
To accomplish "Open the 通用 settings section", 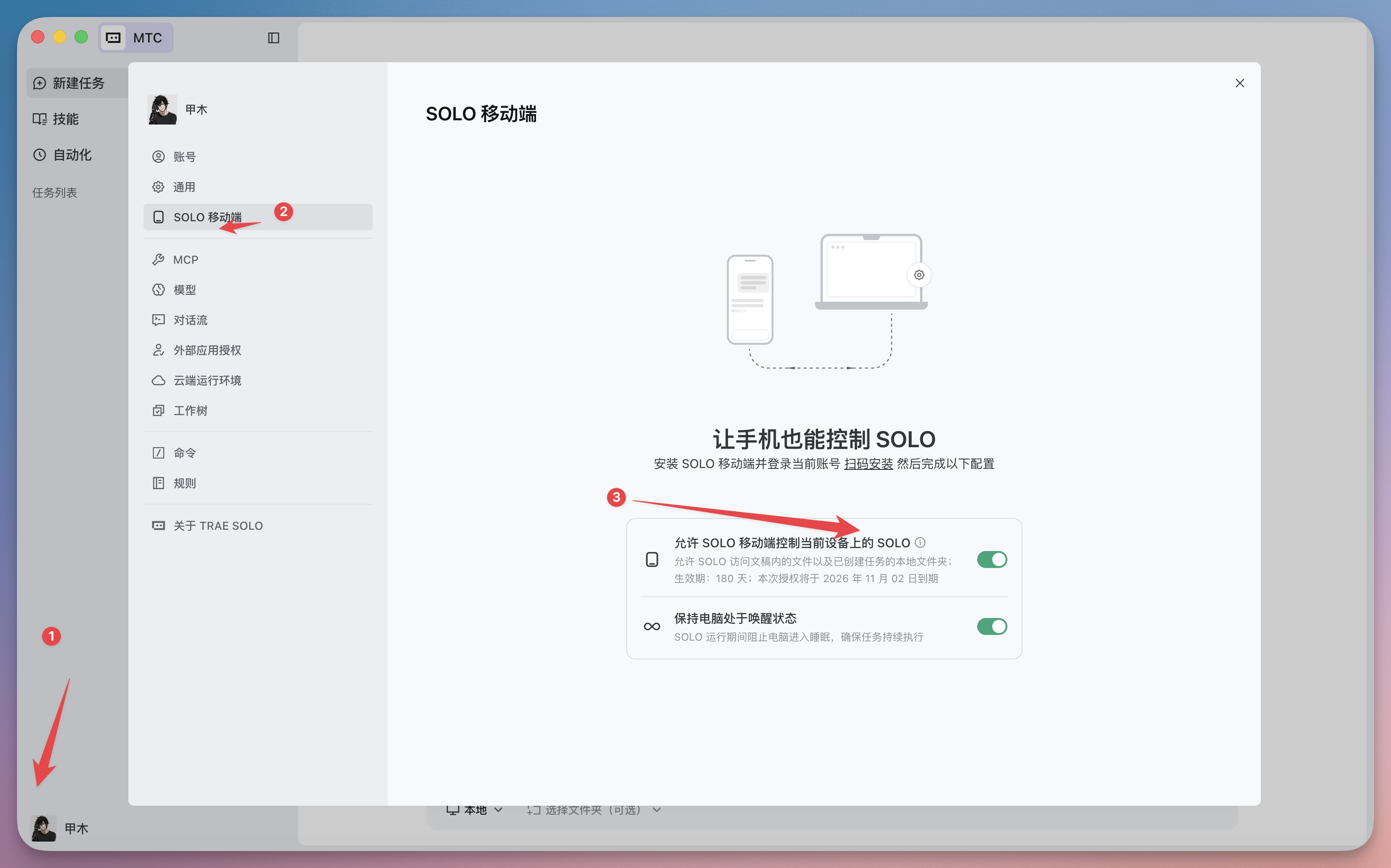I will [x=258, y=187].
